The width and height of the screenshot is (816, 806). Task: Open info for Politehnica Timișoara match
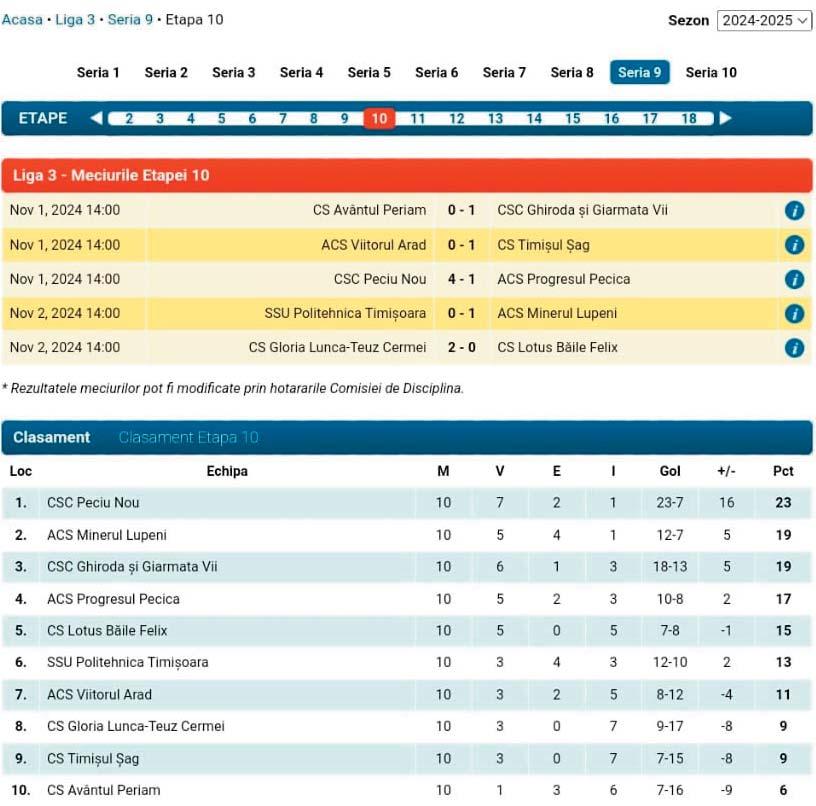(x=794, y=314)
